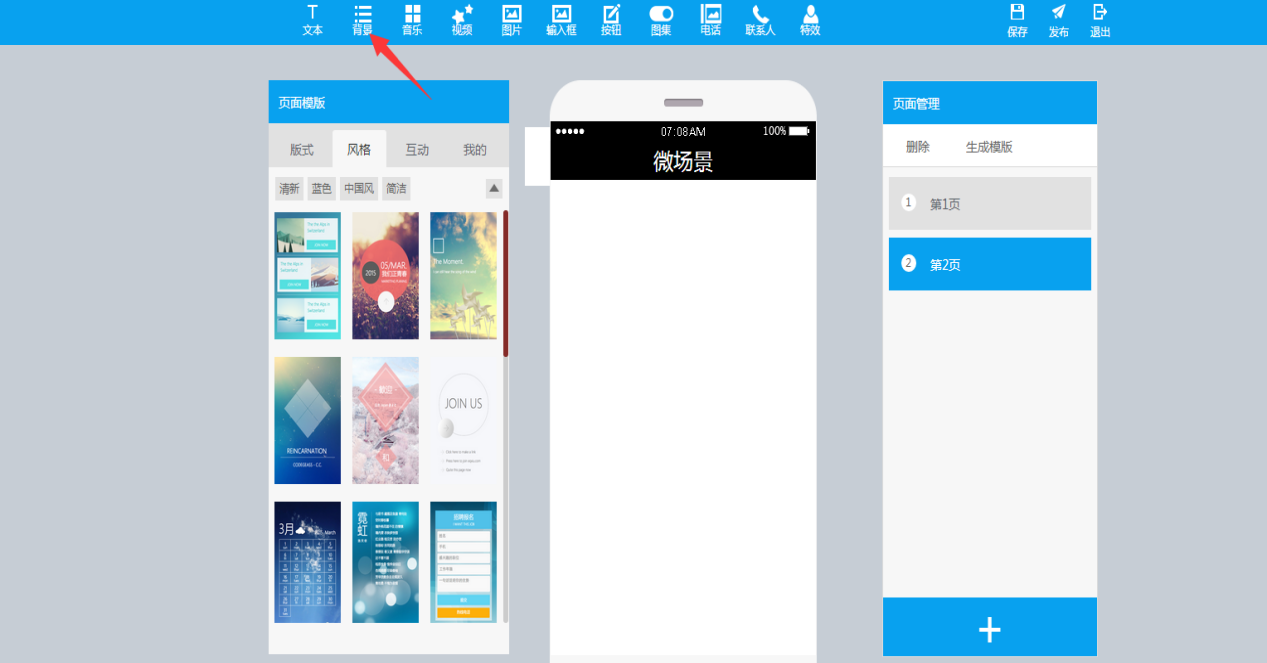Add a 视频 video element
Image resolution: width=1267 pixels, height=663 pixels.
point(462,20)
